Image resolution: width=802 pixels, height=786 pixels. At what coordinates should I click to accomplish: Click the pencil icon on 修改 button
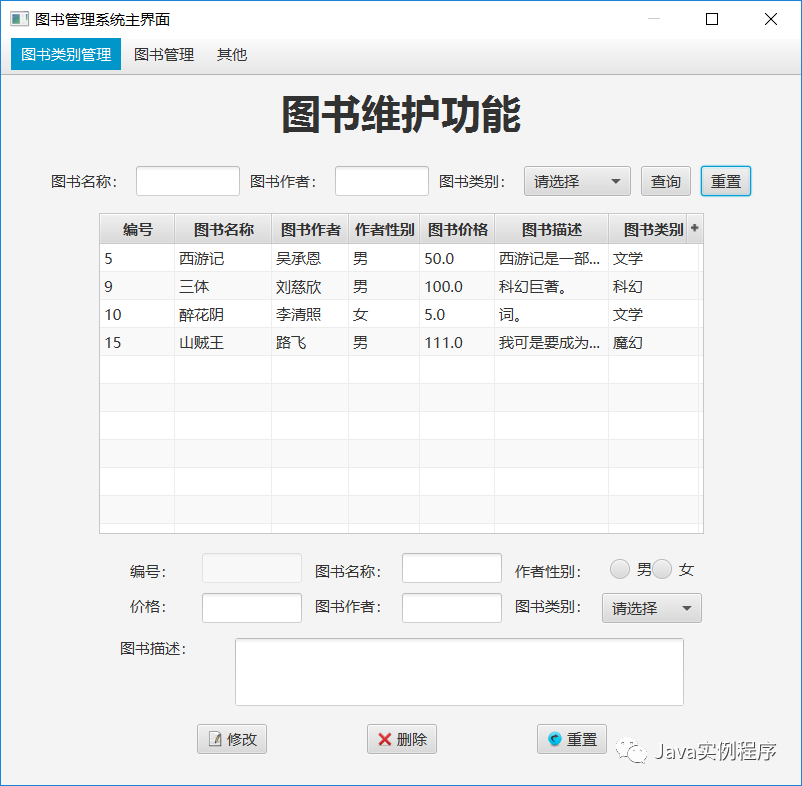coord(215,739)
